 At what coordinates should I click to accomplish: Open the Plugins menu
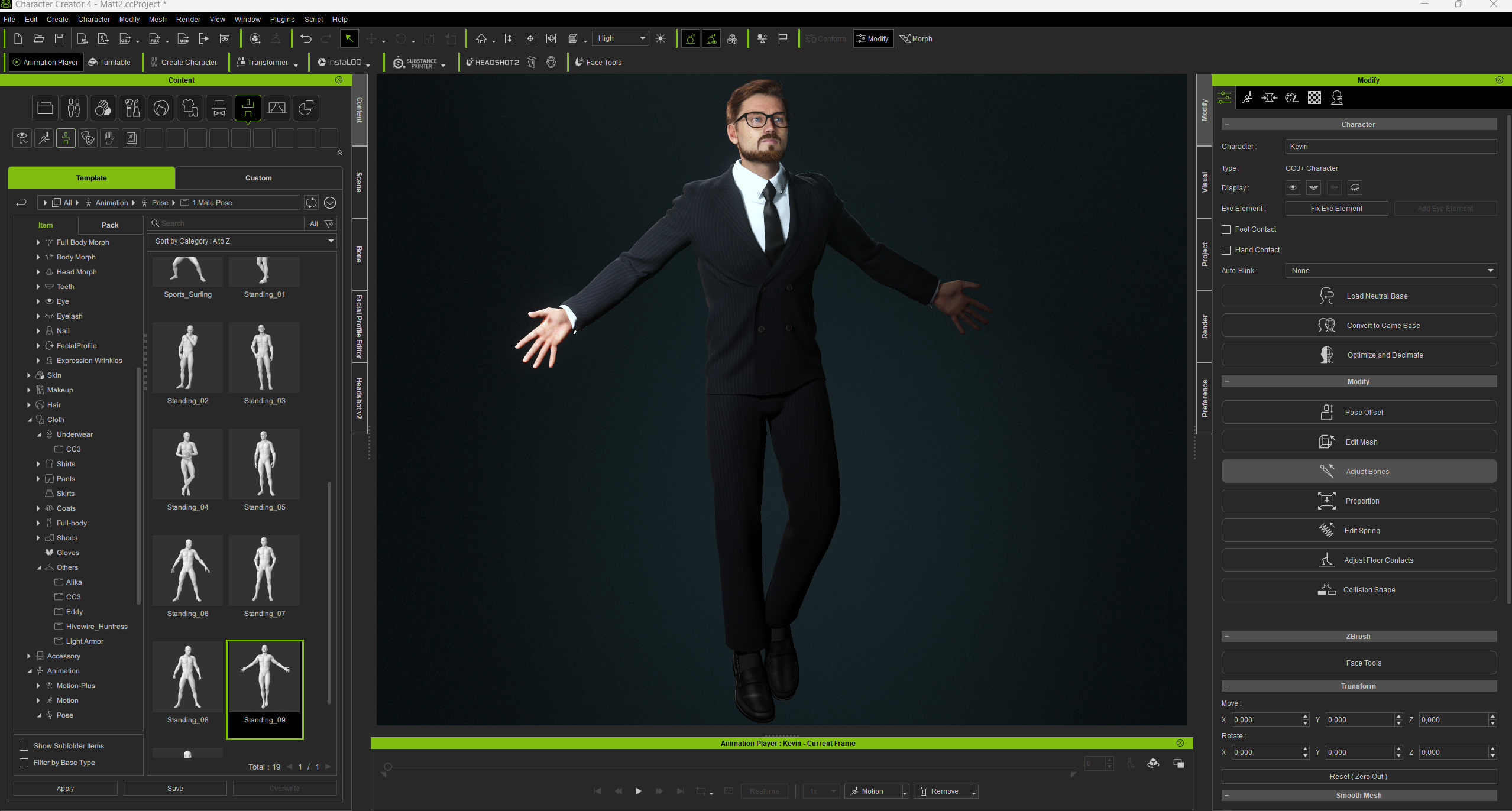282,20
